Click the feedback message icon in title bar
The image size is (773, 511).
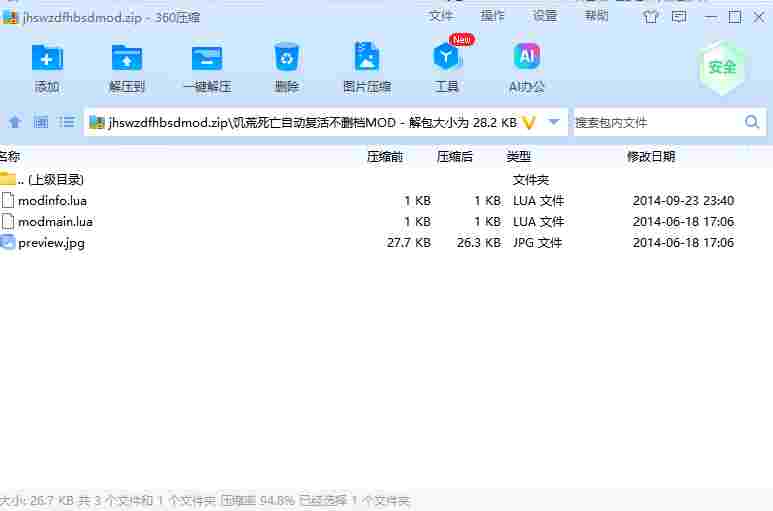679,17
